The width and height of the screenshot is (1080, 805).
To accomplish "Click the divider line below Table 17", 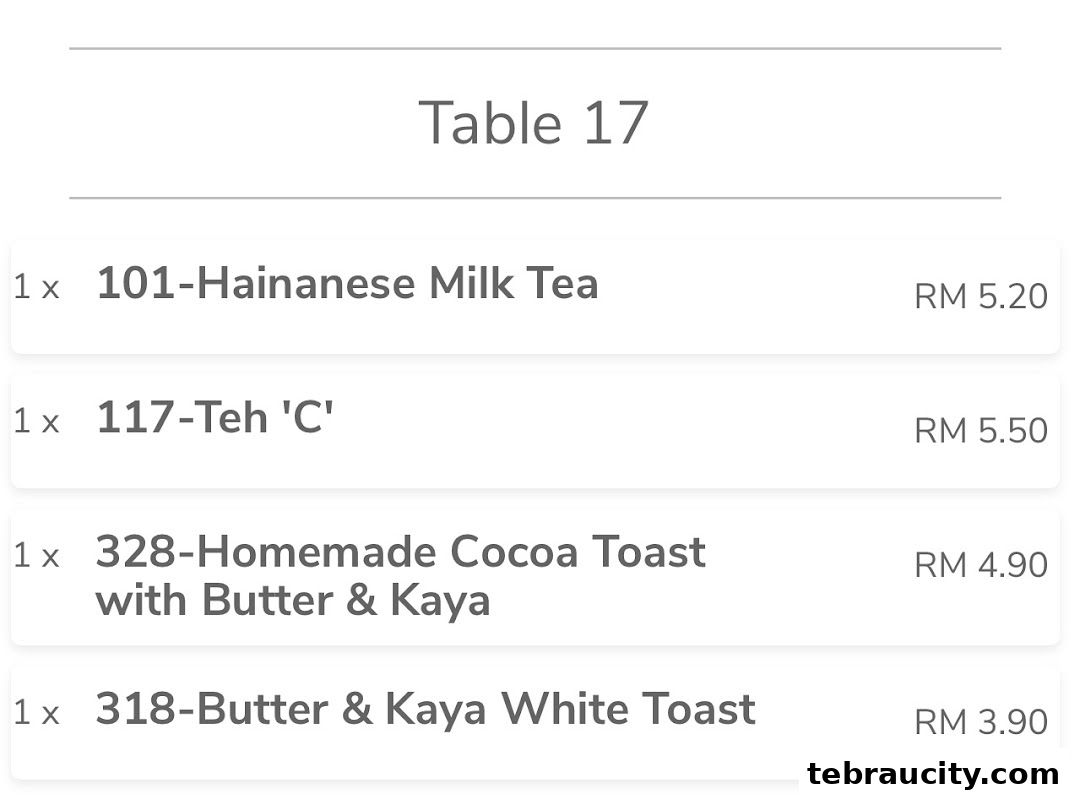I will tap(535, 198).
